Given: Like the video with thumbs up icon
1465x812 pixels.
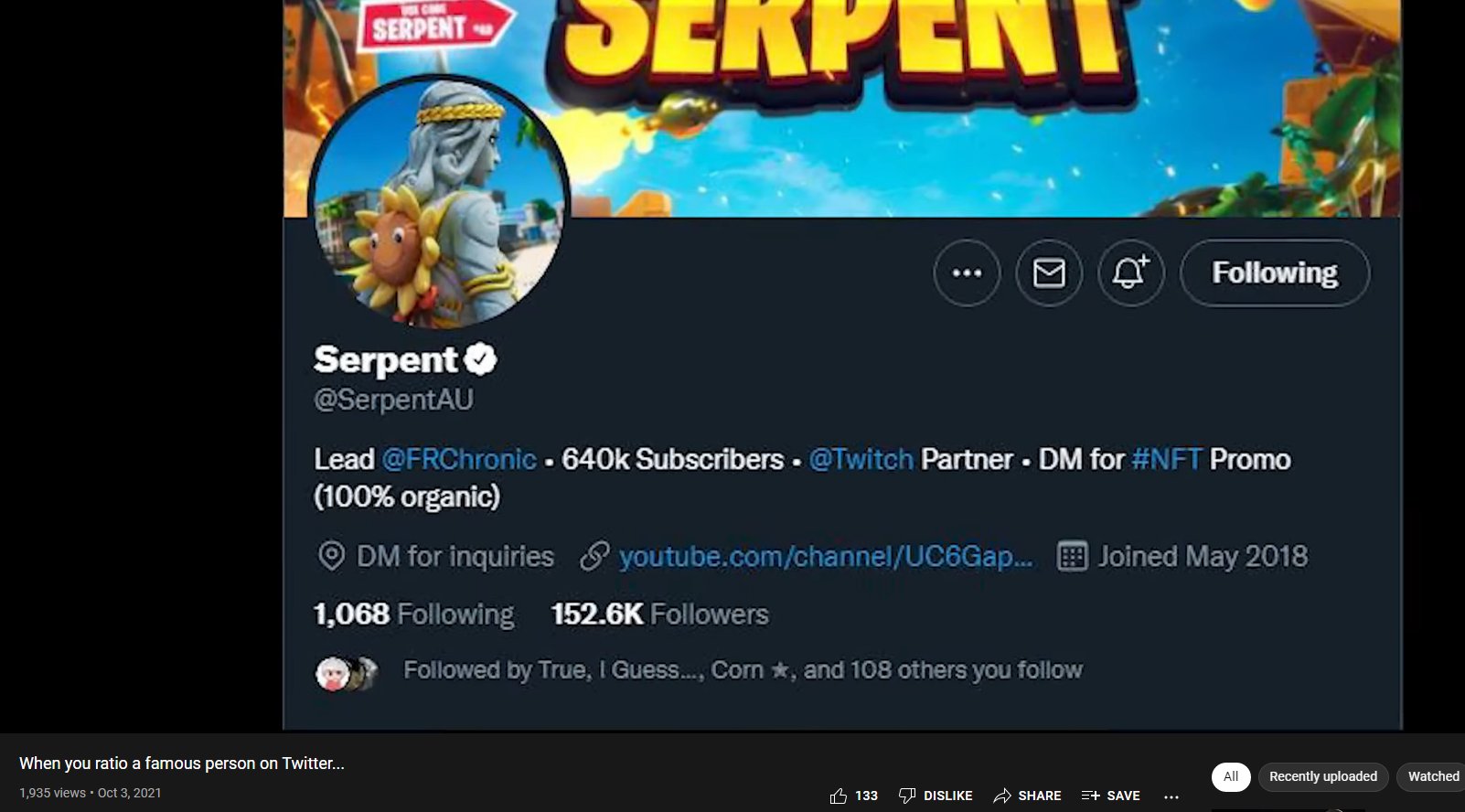Looking at the screenshot, I should [839, 796].
